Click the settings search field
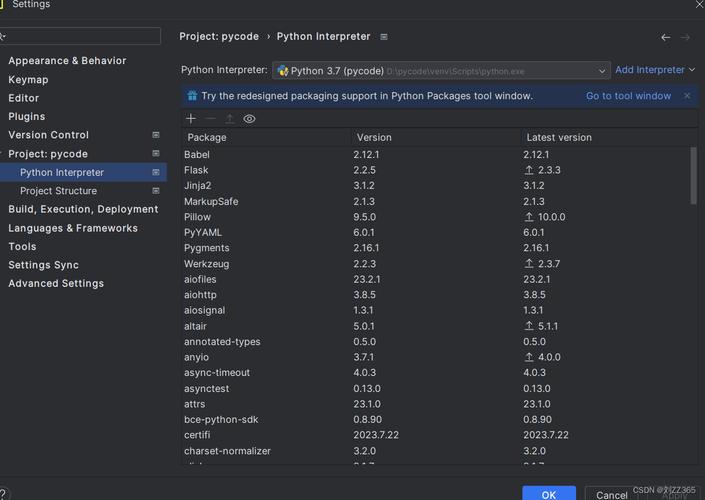The height and width of the screenshot is (500, 705). pyautogui.click(x=81, y=36)
